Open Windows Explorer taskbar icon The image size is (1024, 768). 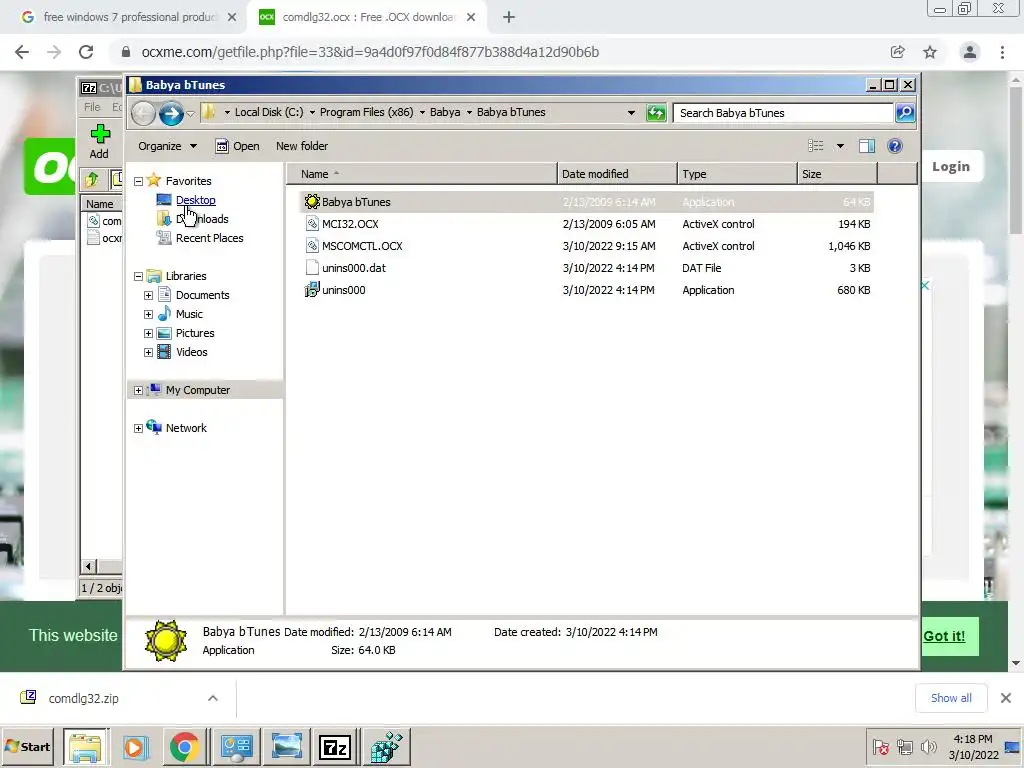pyautogui.click(x=86, y=747)
